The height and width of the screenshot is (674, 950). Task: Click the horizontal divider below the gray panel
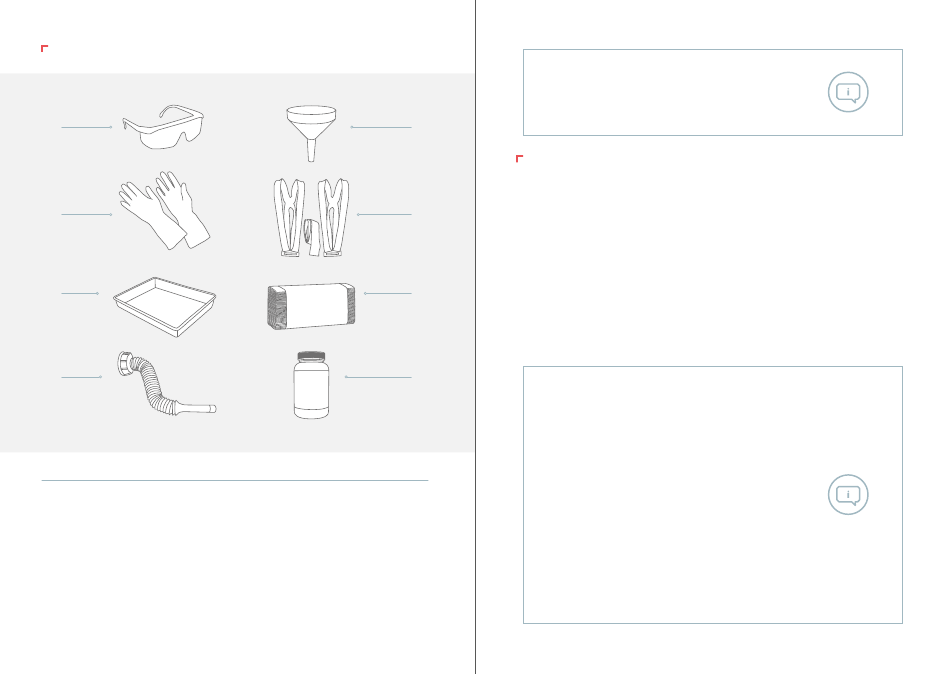coord(234,481)
